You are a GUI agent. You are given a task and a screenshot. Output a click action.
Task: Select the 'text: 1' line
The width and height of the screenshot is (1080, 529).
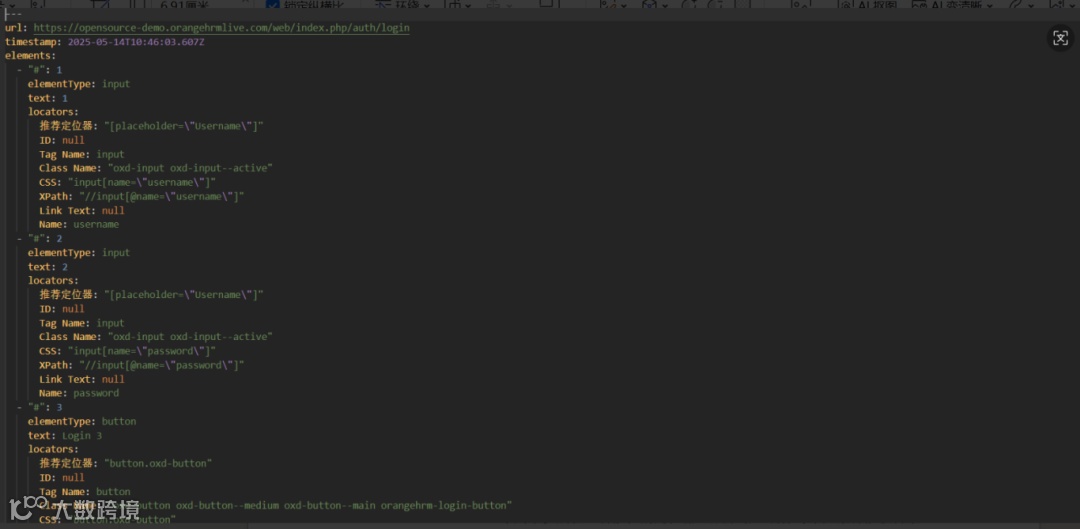(48, 98)
